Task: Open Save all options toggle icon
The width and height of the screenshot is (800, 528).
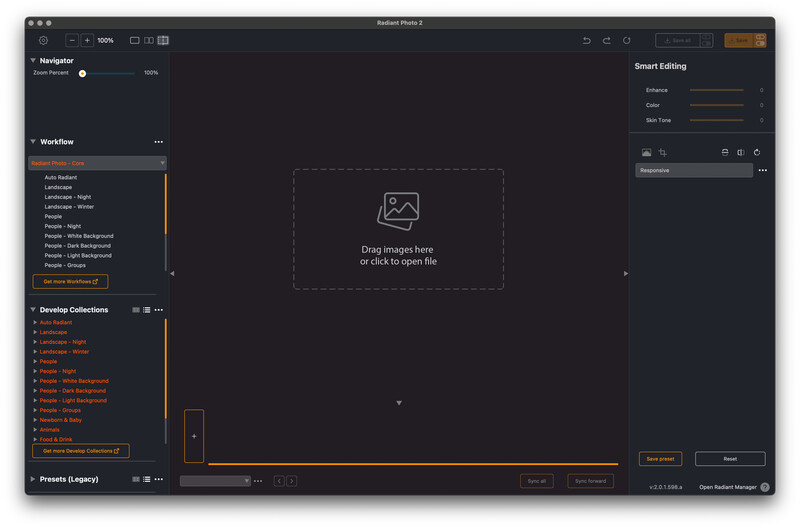Action: [x=707, y=40]
